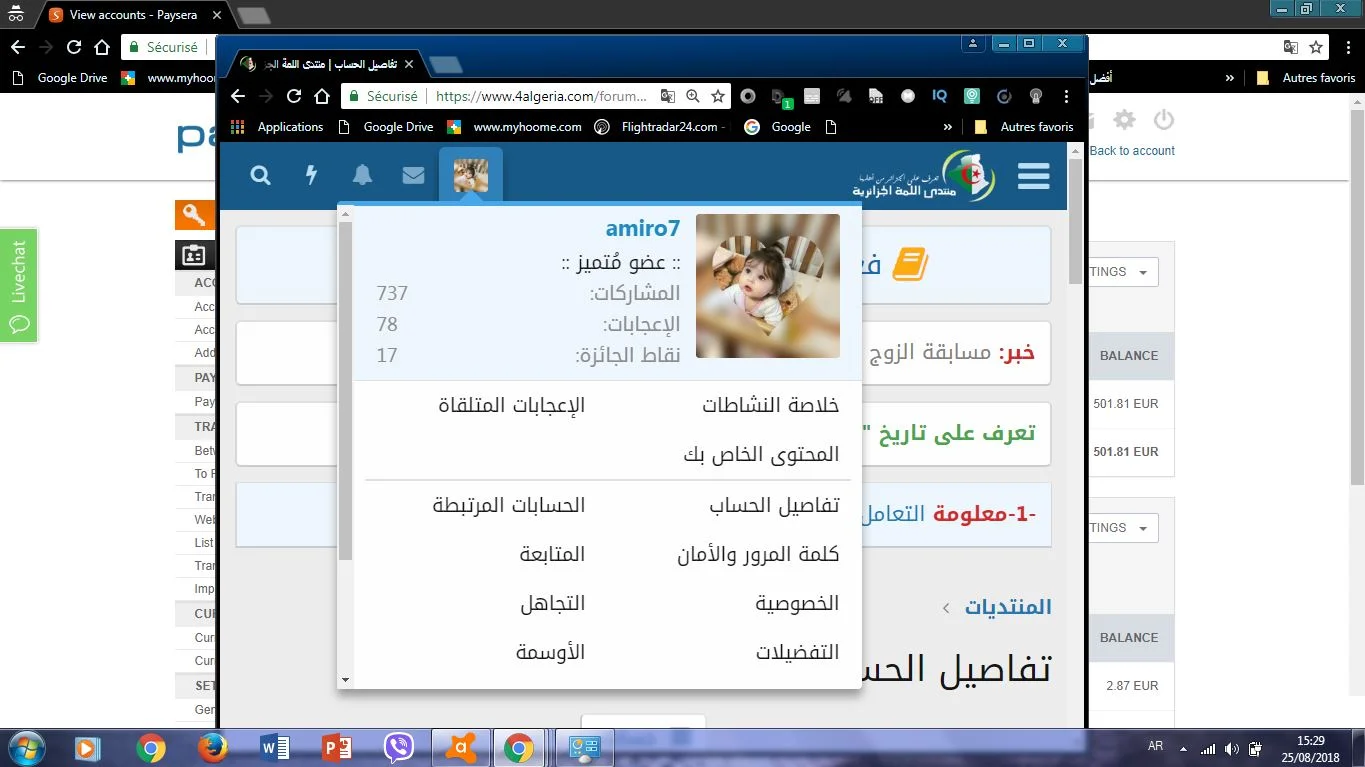Screen dimensions: 1365x767
Task: Open الخصوصية privacy menu entry
Action: [796, 603]
